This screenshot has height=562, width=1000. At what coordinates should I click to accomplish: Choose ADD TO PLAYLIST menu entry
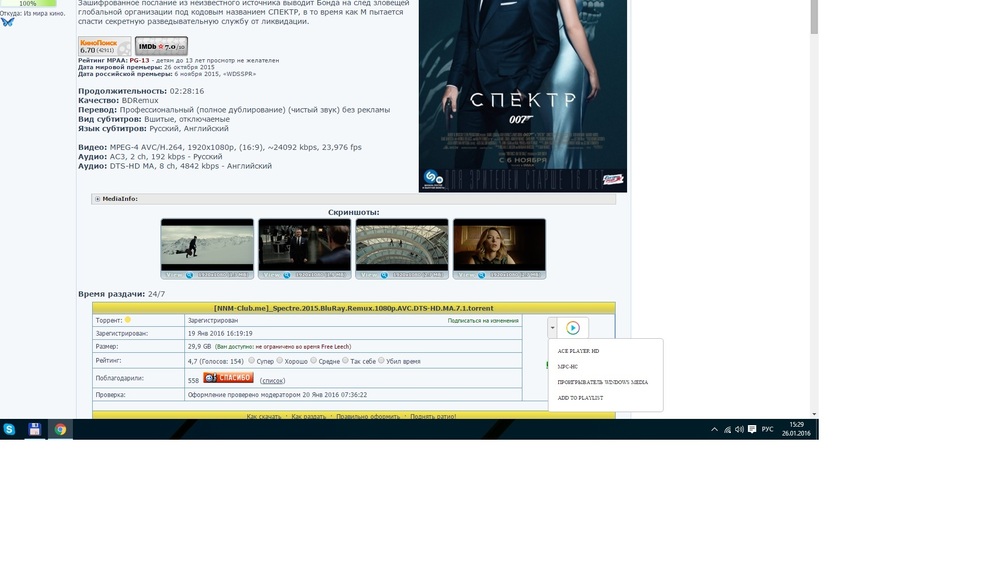point(580,398)
